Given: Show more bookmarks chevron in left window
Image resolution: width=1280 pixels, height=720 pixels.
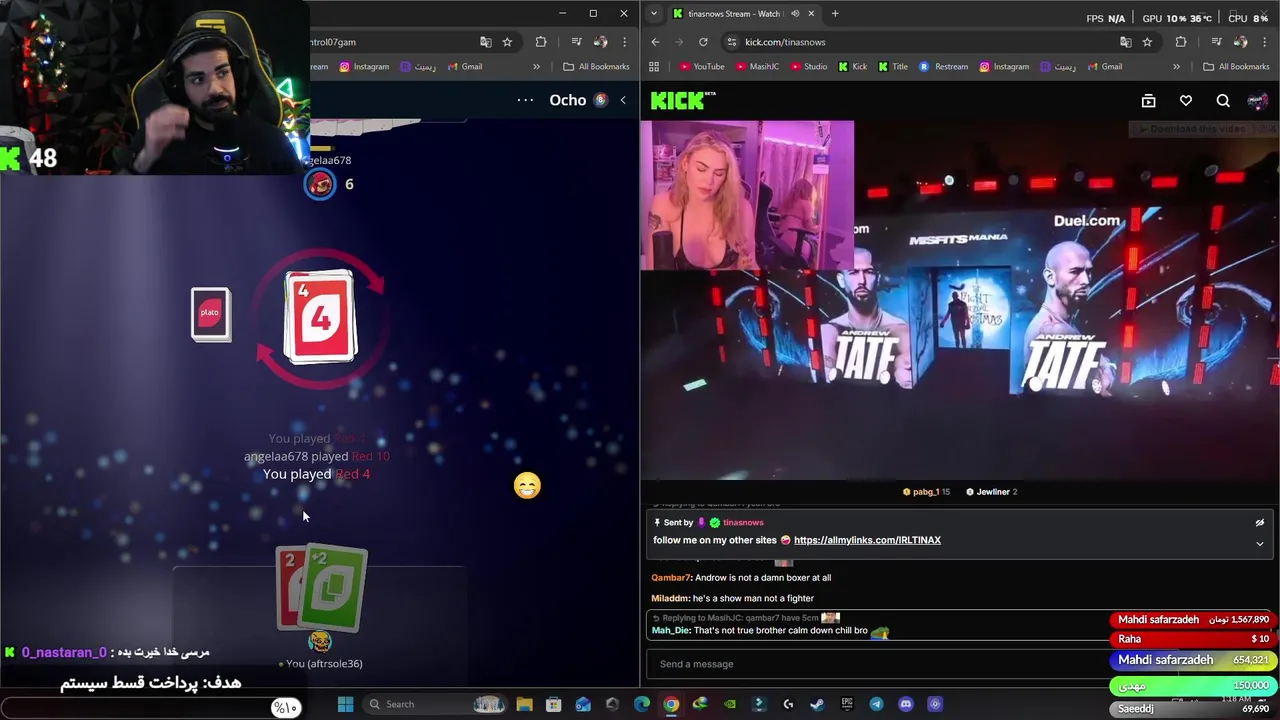Looking at the screenshot, I should 537,67.
